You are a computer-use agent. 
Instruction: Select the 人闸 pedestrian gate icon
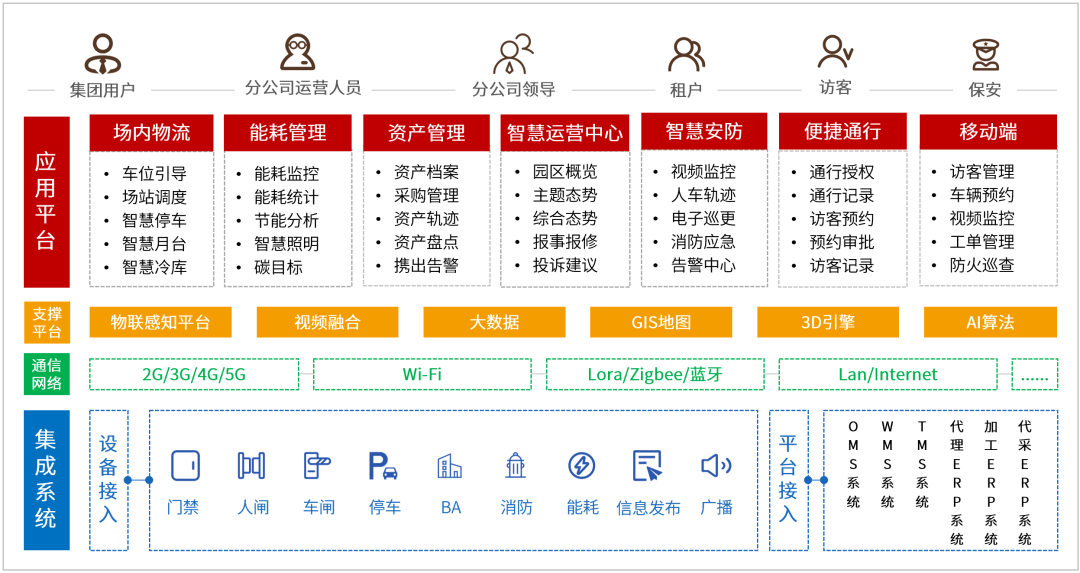point(251,466)
